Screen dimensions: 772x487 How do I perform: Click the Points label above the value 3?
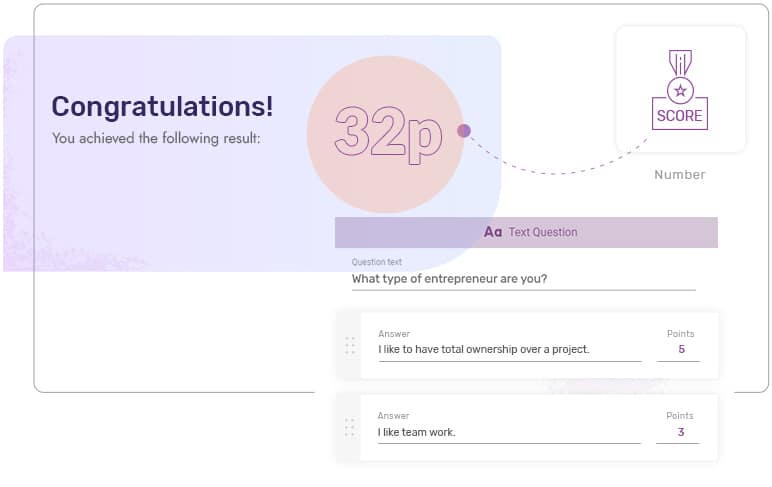(x=680, y=416)
